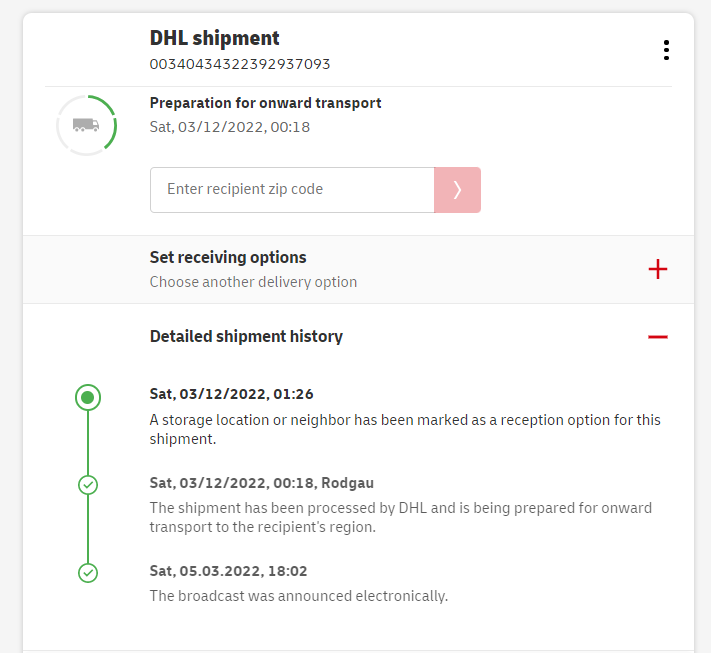Click the Rodgau event checkmark marker
The image size is (711, 653).
point(88,485)
